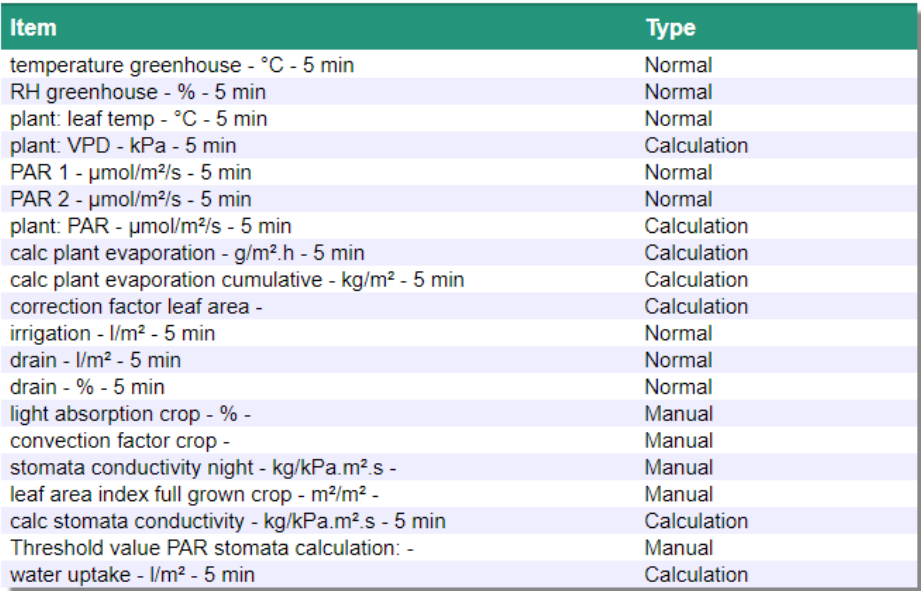Click light absorption crop row
Screen dimensions: 921x591
pos(130,414)
